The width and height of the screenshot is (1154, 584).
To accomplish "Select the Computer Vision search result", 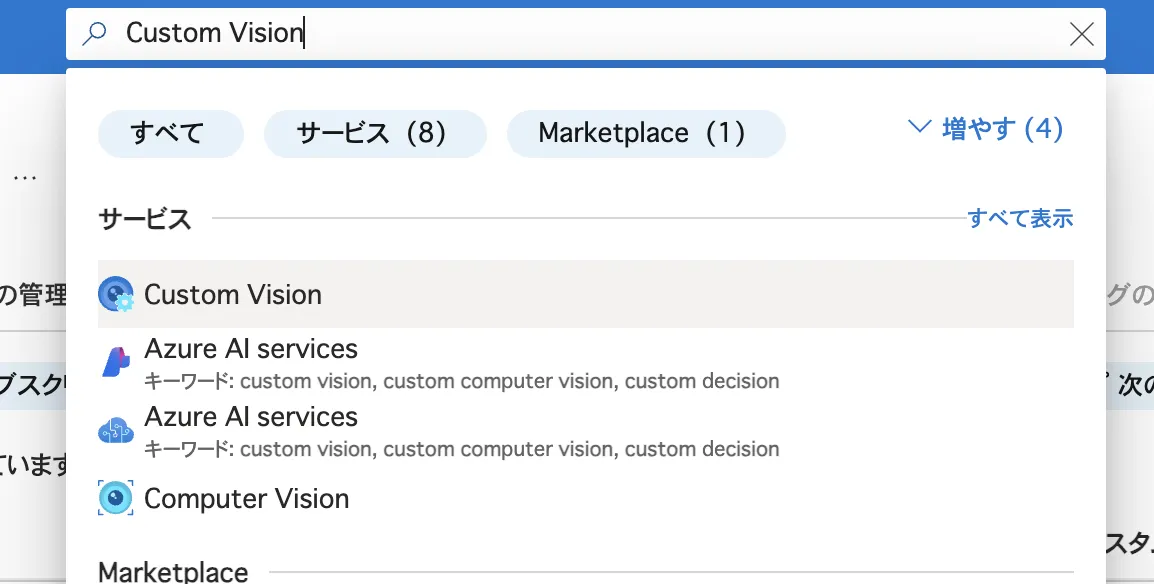I will coord(246,498).
